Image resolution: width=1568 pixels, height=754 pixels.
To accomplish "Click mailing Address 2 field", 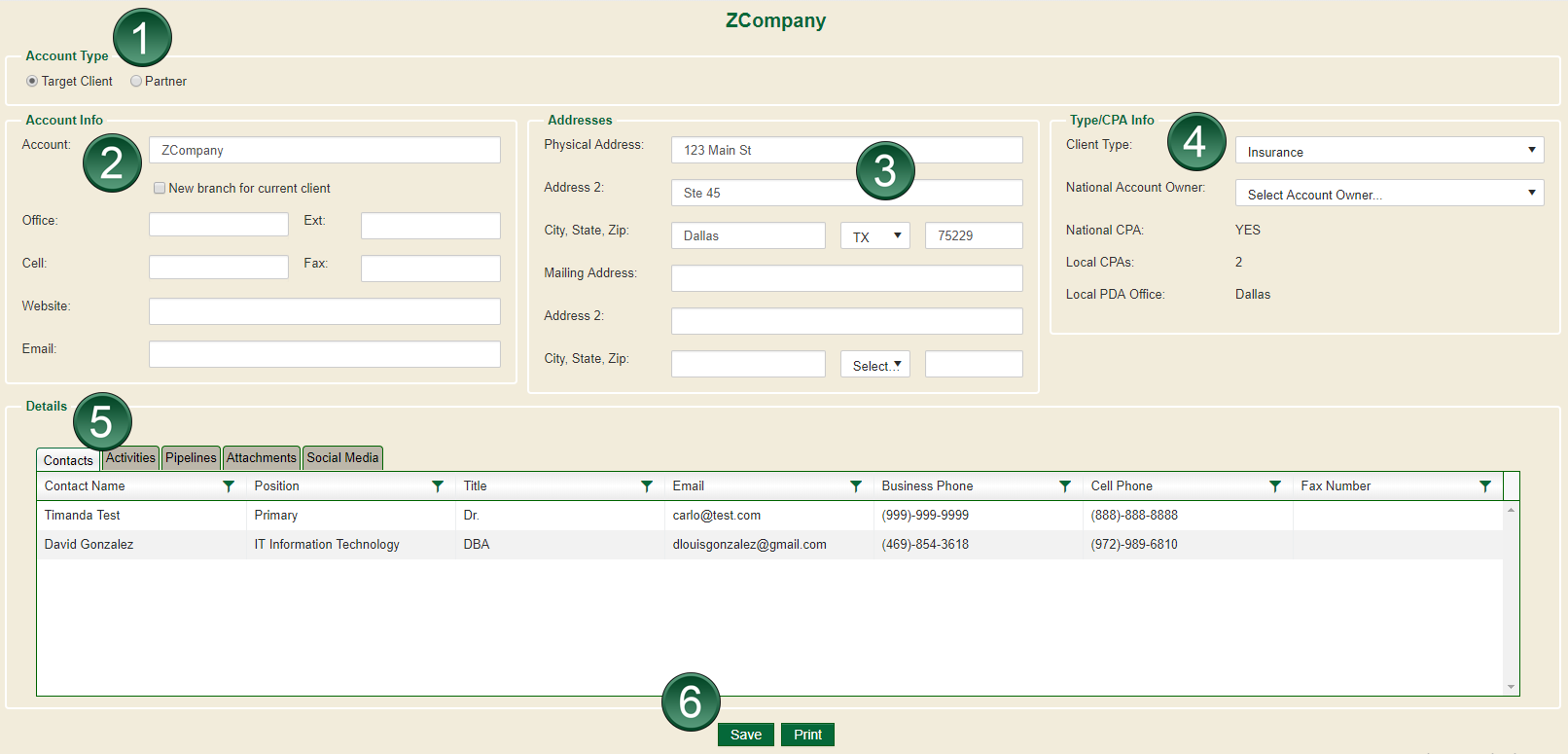I will (847, 321).
